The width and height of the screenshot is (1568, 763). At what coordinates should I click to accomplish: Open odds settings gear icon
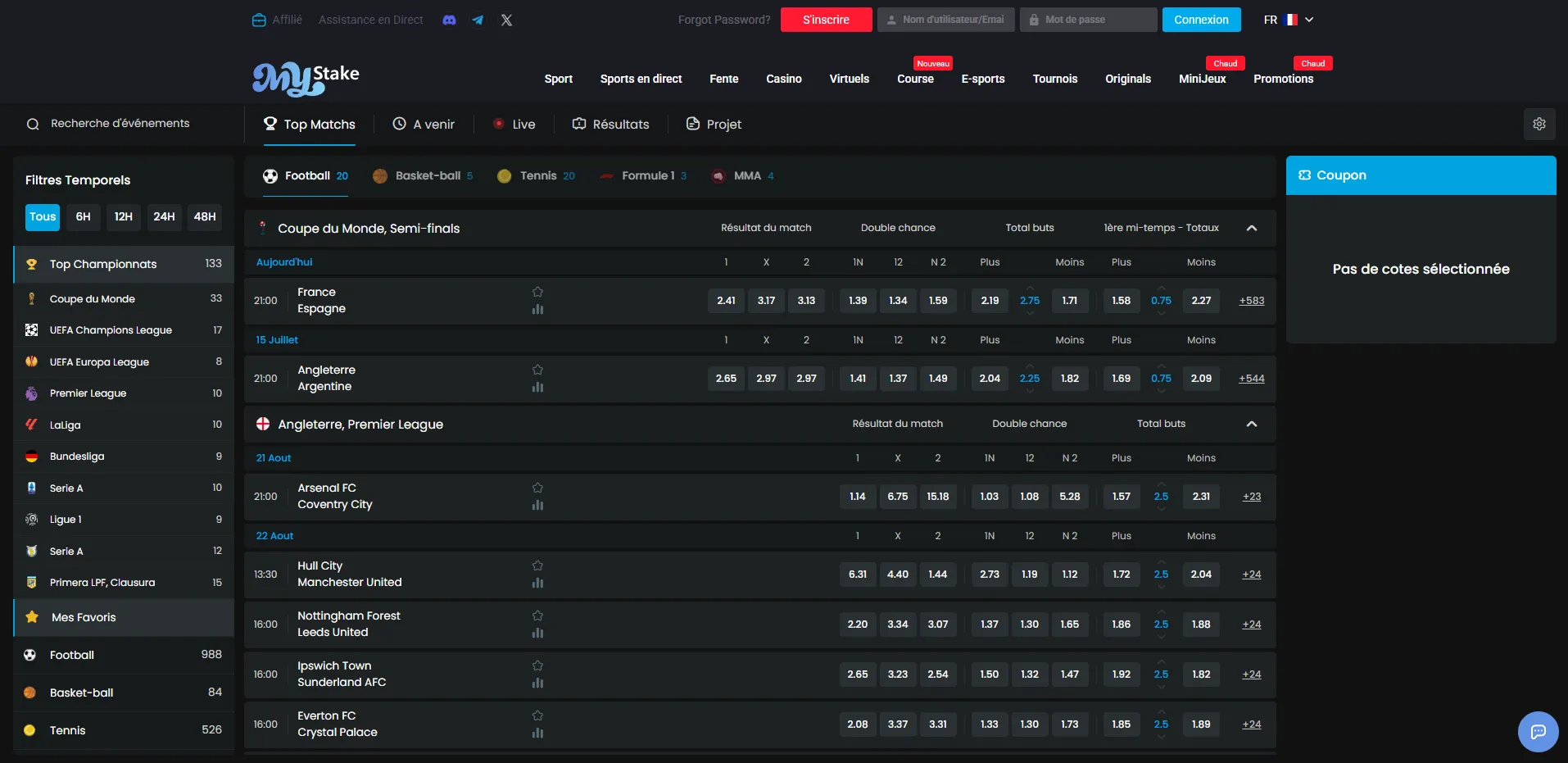click(1539, 124)
